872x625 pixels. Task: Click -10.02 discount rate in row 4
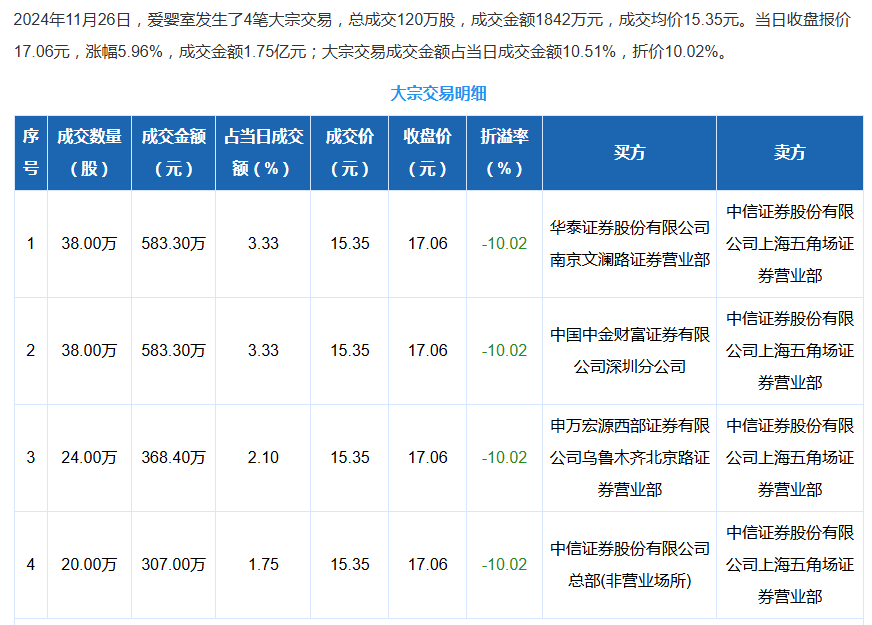tap(504, 564)
